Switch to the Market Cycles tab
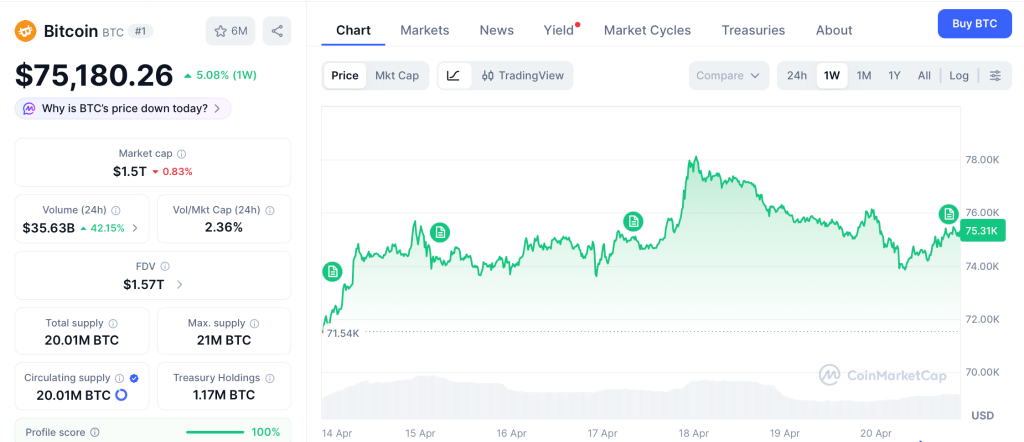 coord(647,30)
